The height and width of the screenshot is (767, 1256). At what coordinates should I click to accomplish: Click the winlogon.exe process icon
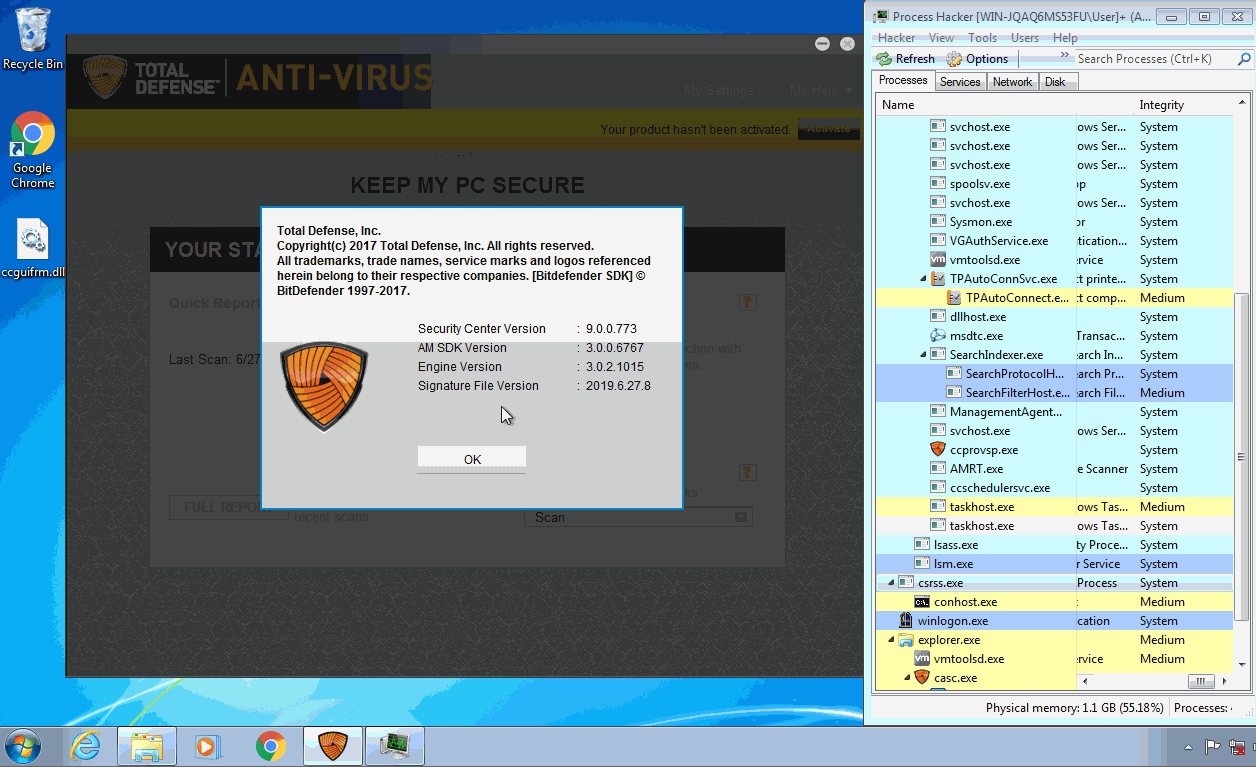tap(906, 621)
